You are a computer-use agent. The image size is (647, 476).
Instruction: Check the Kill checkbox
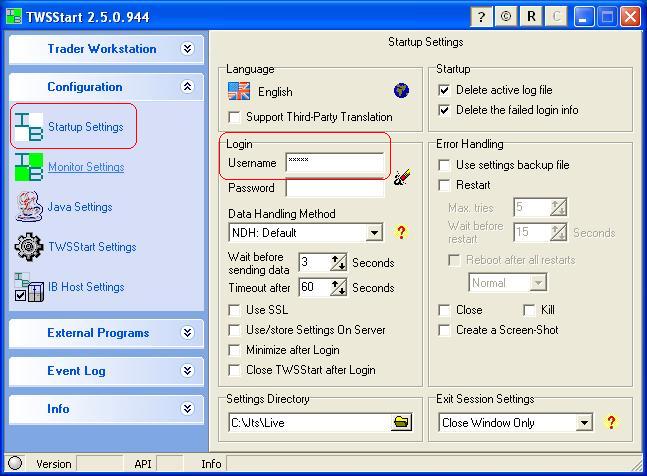[529, 310]
